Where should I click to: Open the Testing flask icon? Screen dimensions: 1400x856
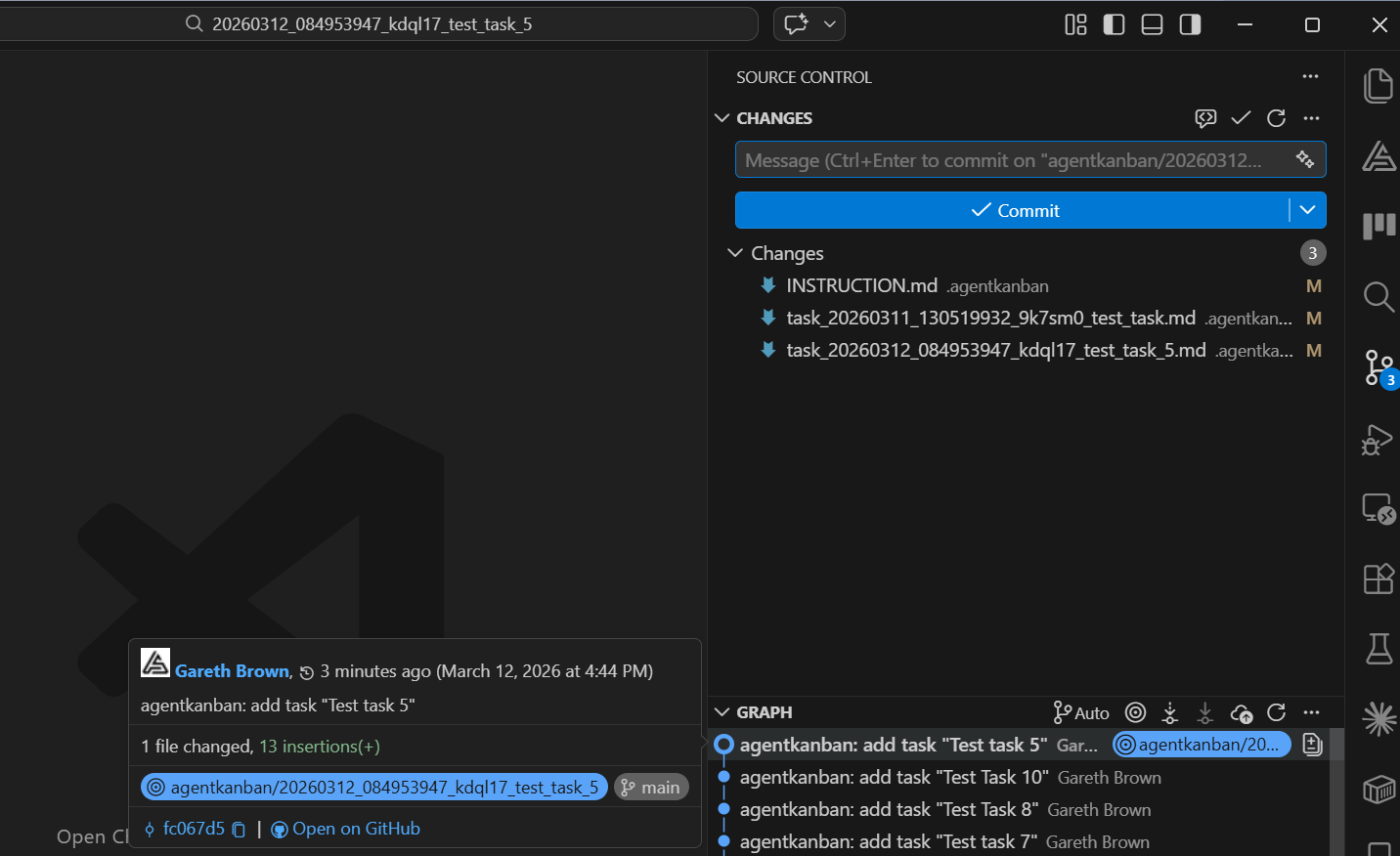1378,649
